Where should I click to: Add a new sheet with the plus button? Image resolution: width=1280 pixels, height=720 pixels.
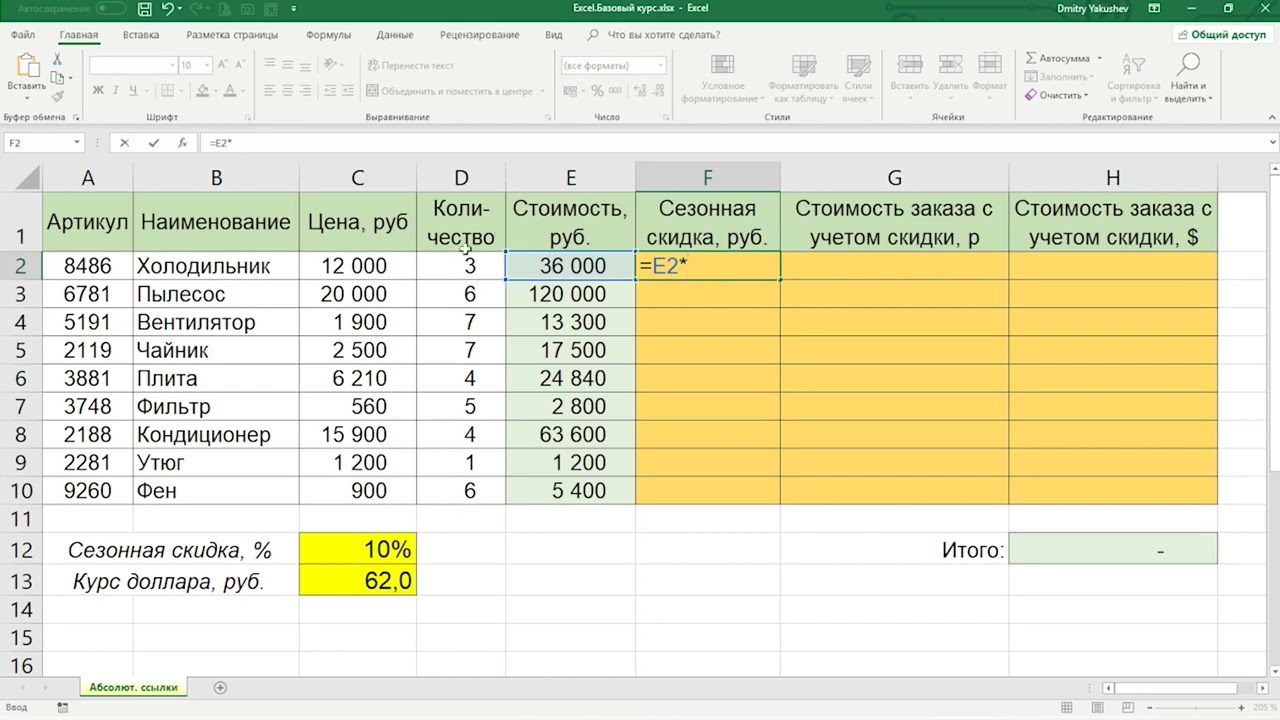(220, 687)
